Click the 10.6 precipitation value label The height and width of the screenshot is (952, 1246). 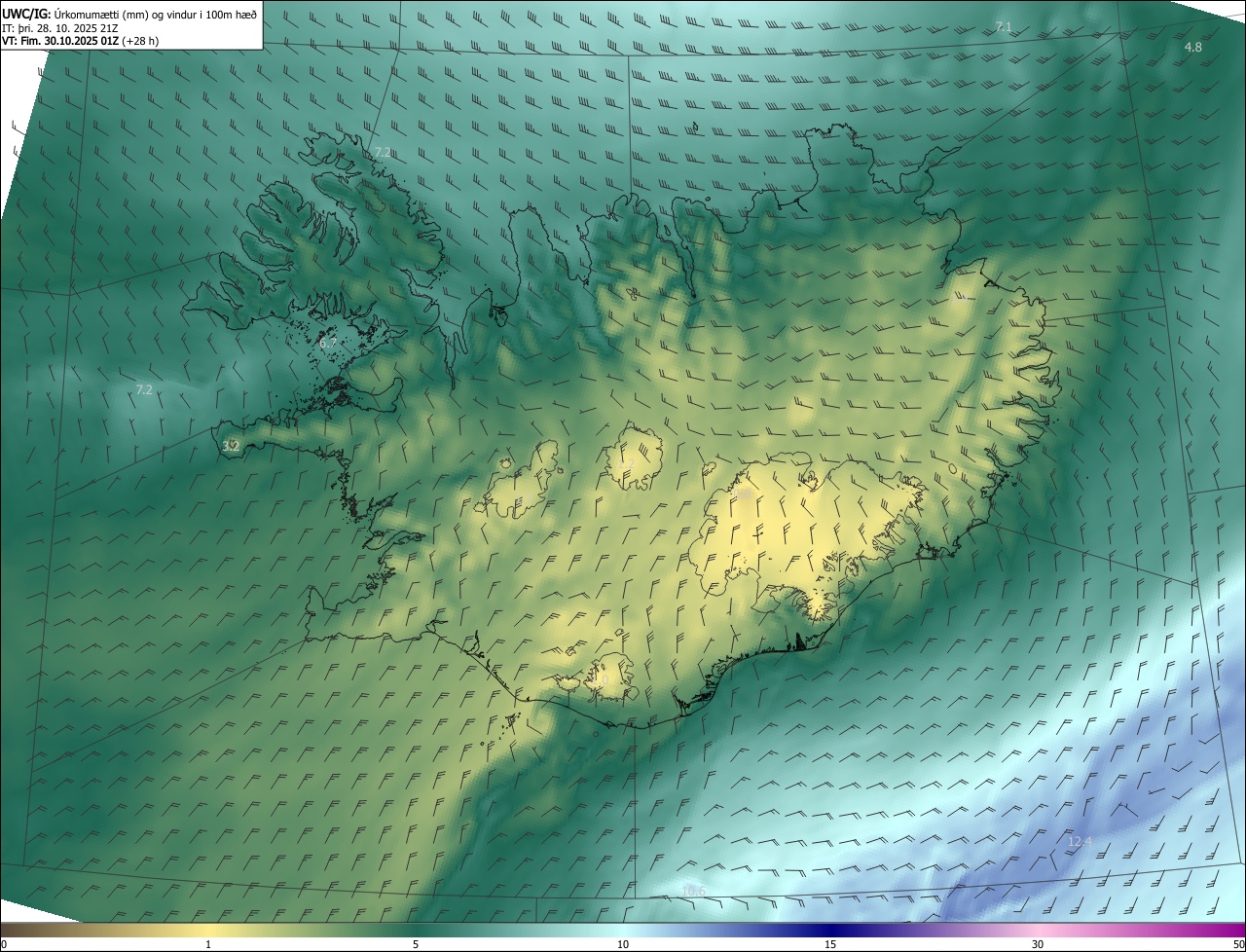click(693, 891)
